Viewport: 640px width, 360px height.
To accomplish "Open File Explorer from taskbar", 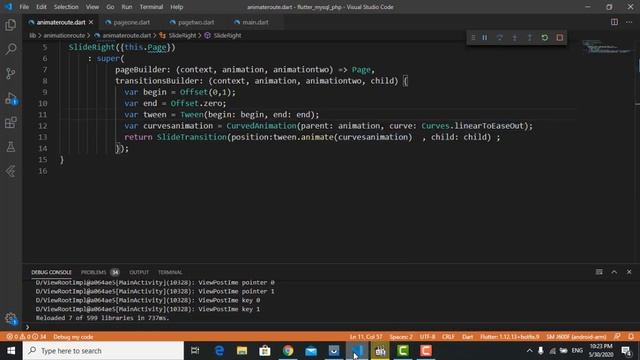I will click(x=242, y=351).
